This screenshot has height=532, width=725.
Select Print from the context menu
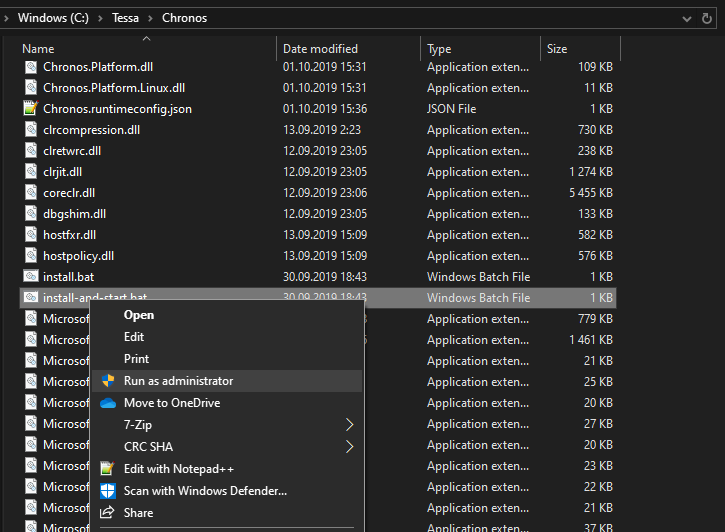136,359
